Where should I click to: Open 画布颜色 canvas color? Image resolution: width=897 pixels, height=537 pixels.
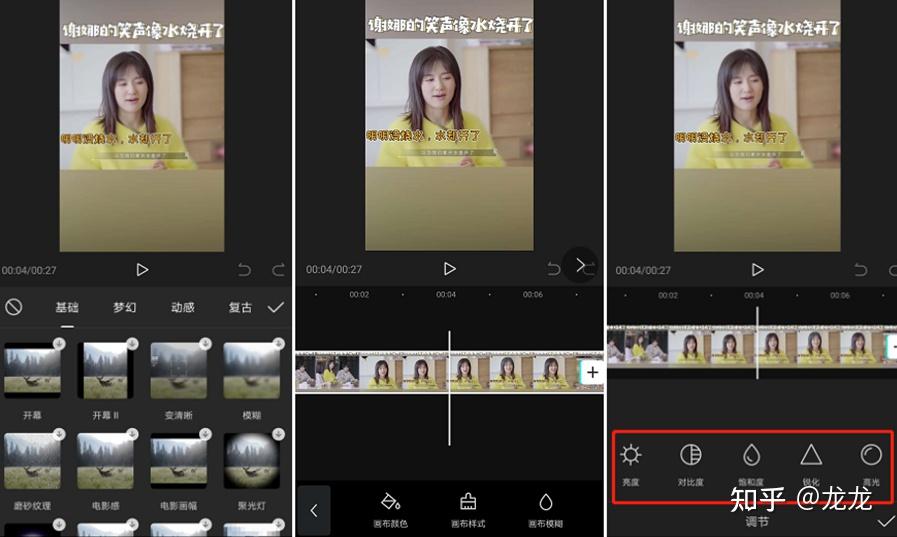[x=390, y=510]
